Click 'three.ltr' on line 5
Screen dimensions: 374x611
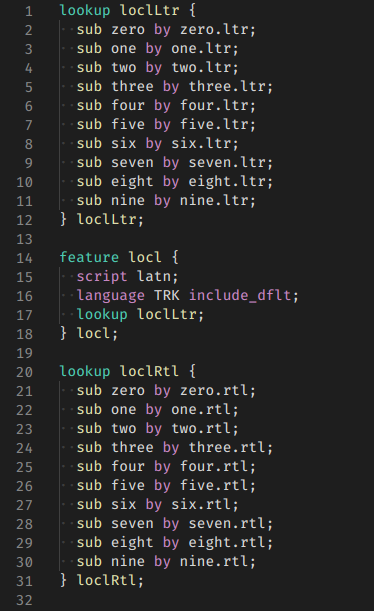pos(227,87)
